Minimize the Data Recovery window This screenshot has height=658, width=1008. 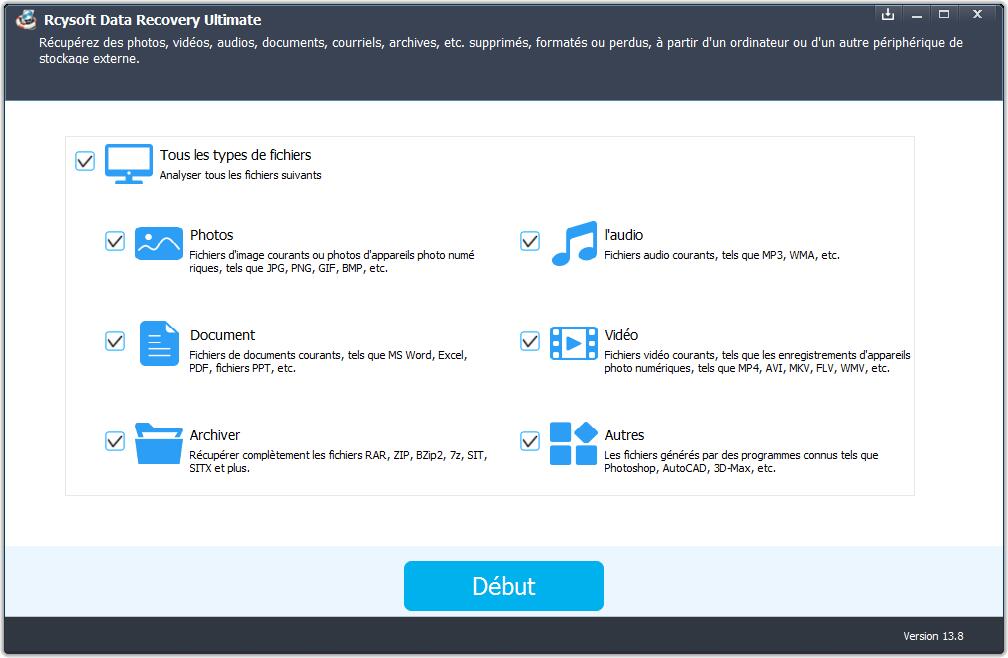(x=915, y=14)
